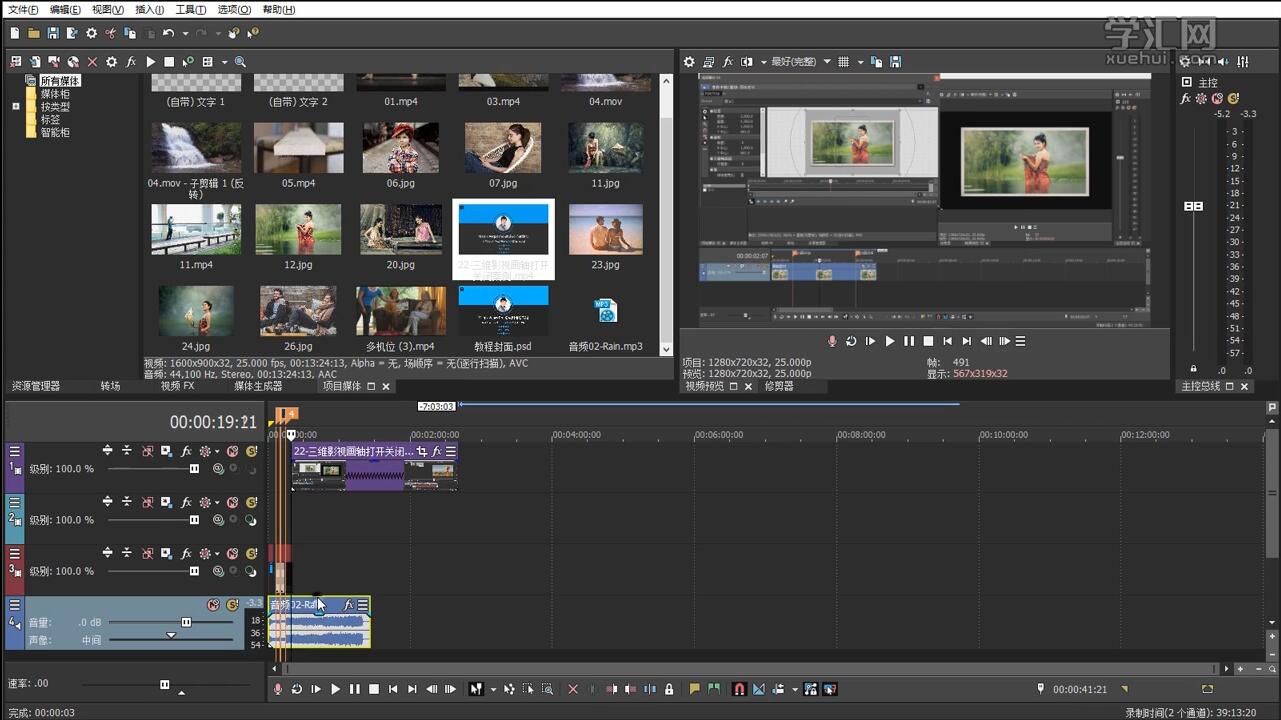Switch to the 媒体生成器 tab
Screen dimensions: 1281x720
coord(258,386)
